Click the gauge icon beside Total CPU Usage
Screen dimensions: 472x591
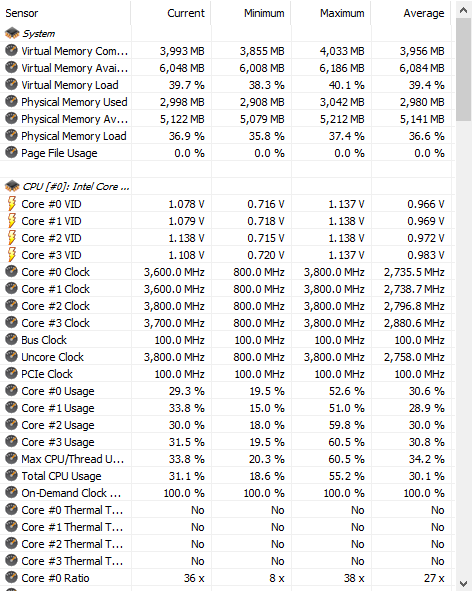coord(12,476)
